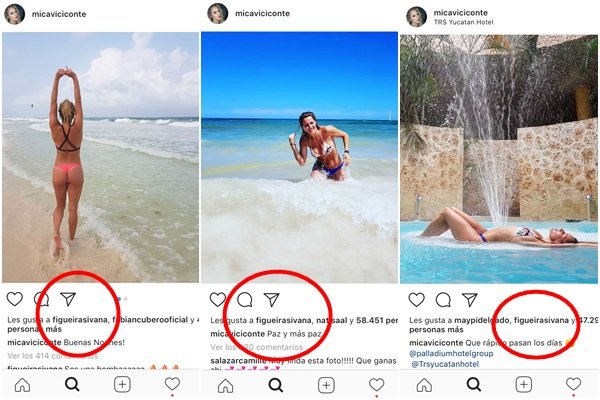Tap the new post plus icon in middle screen
600x400 pixels.
pos(326,385)
